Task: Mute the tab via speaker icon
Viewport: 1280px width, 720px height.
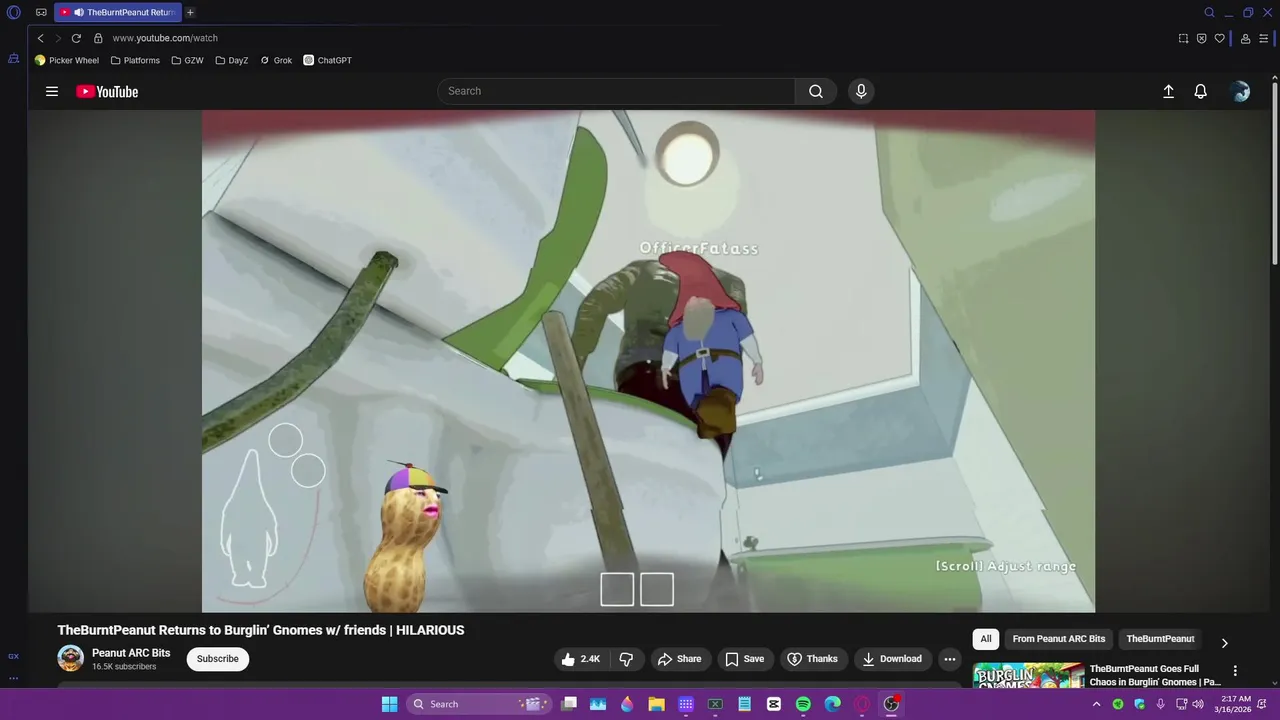Action: pyautogui.click(x=78, y=13)
